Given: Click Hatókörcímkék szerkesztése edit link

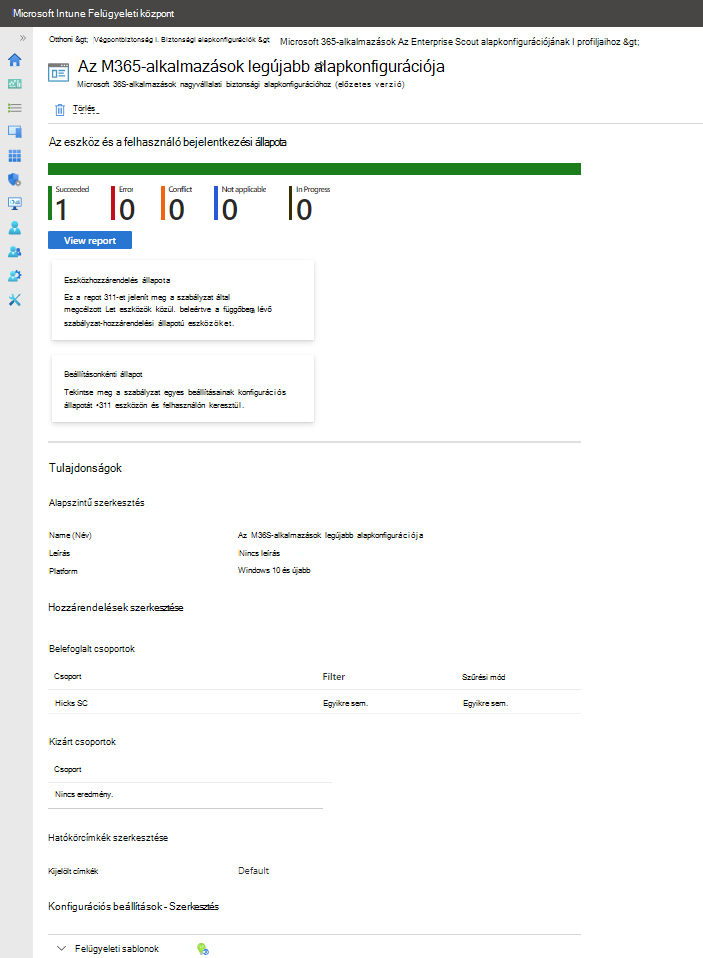Looking at the screenshot, I should click(x=108, y=838).
